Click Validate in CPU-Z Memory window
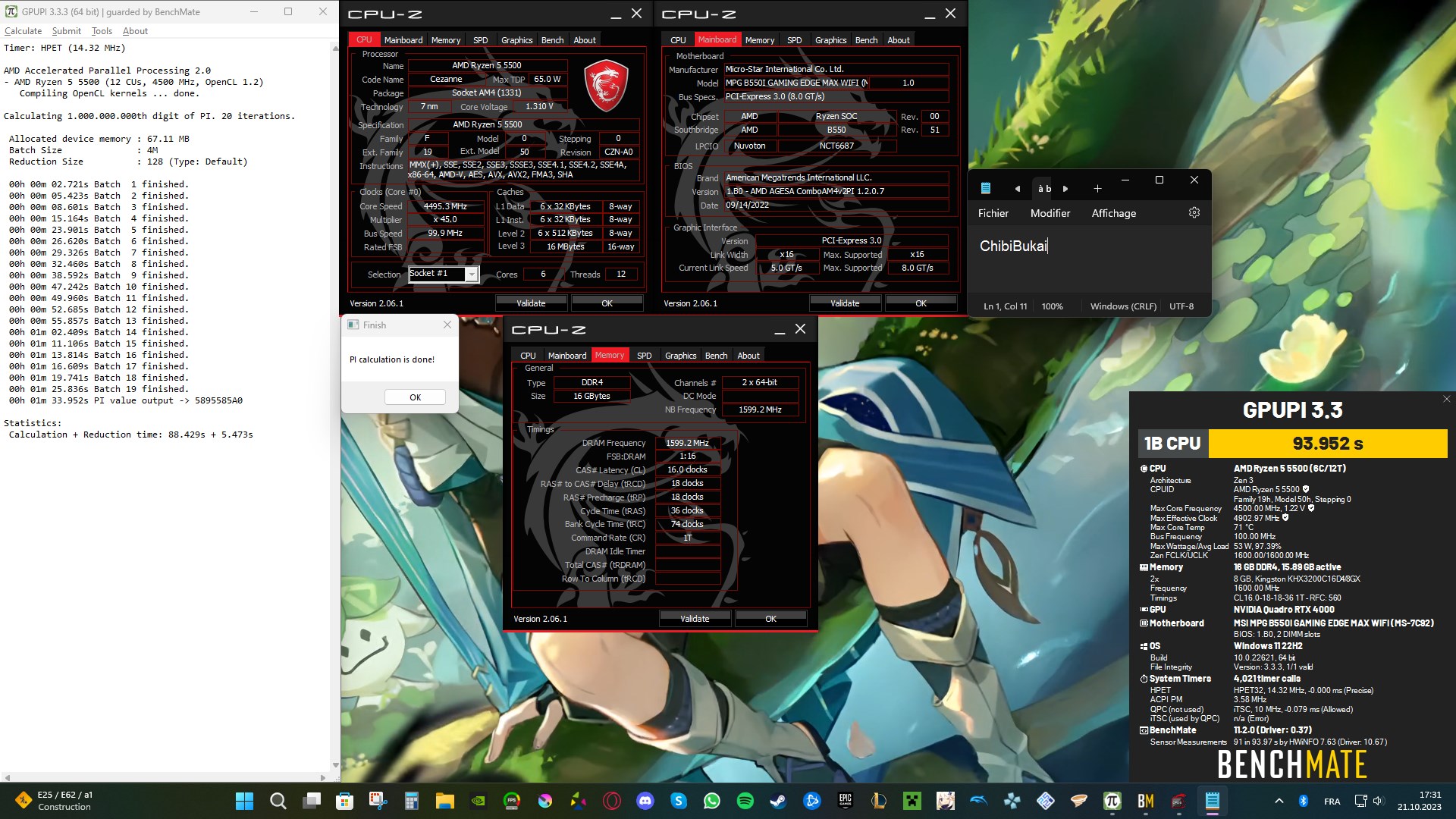The image size is (1456, 819). (695, 618)
